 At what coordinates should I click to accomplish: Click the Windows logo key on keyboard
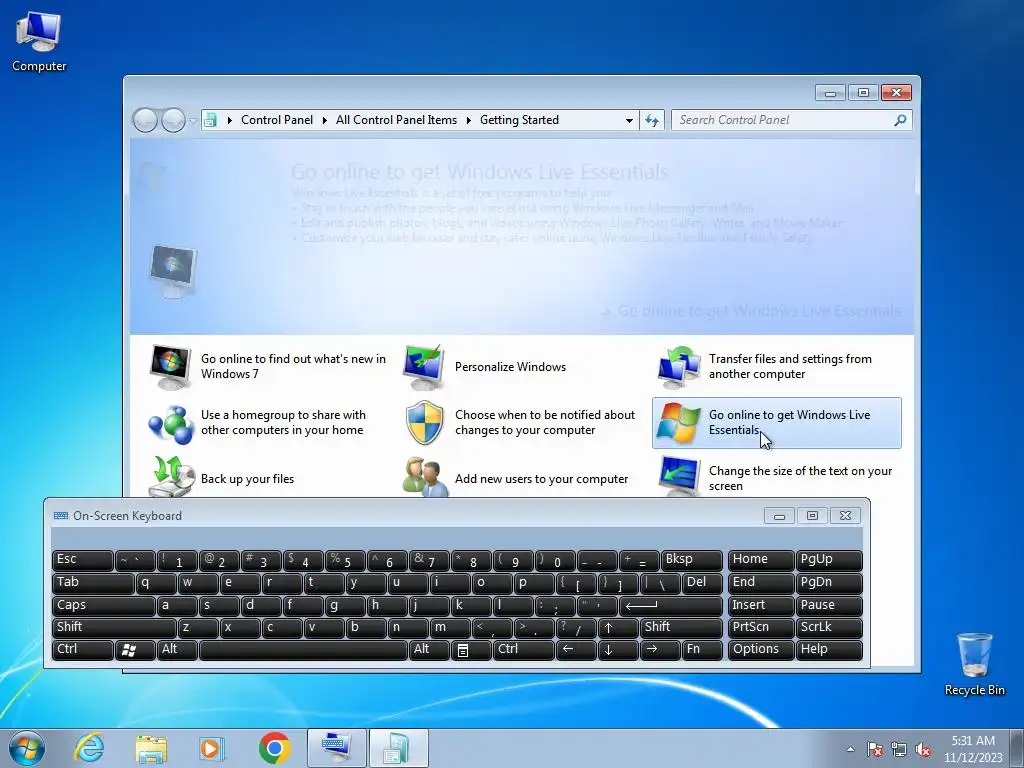pyautogui.click(x=135, y=650)
